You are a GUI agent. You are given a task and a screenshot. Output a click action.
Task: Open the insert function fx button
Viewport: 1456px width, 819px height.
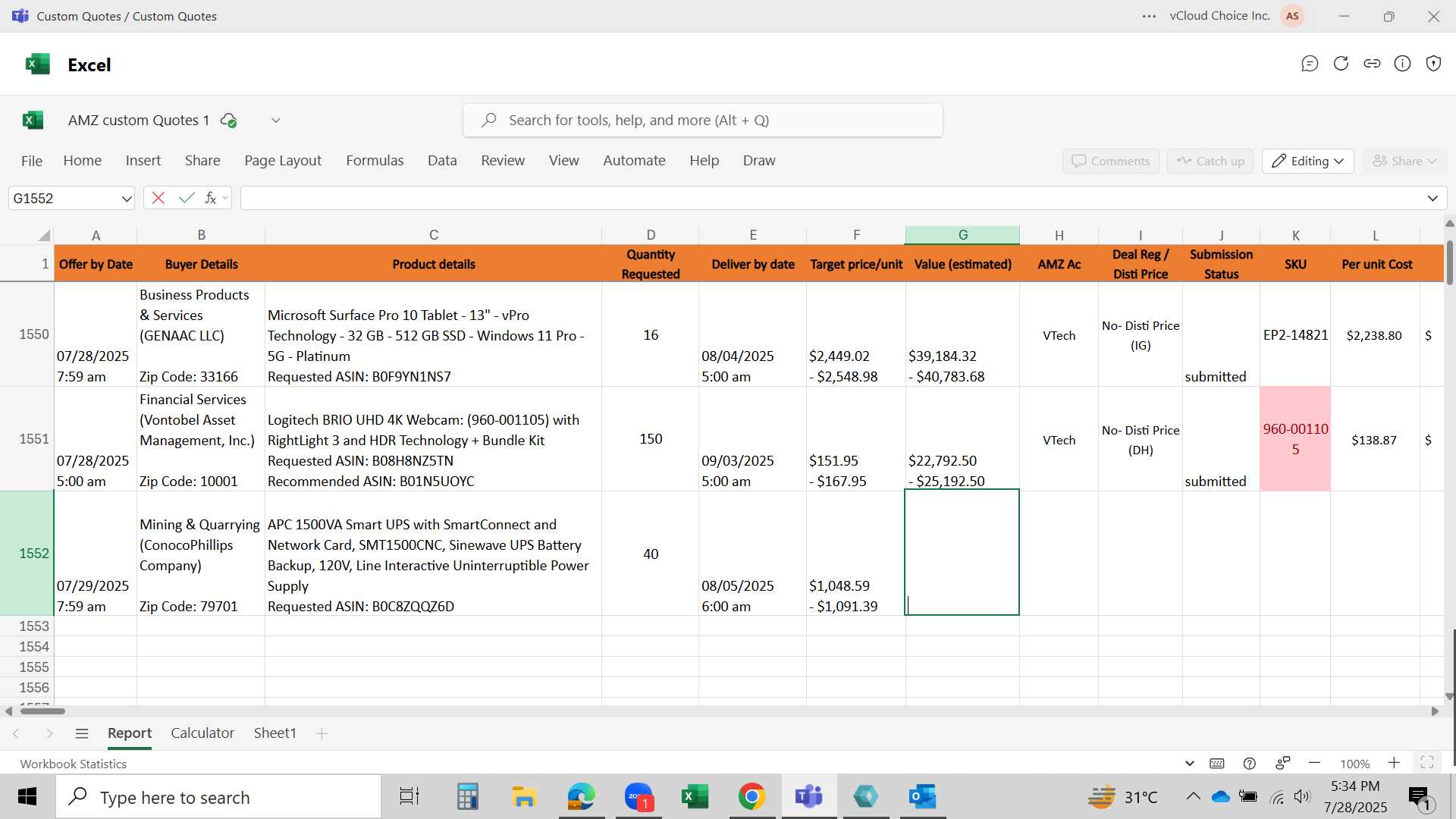211,198
